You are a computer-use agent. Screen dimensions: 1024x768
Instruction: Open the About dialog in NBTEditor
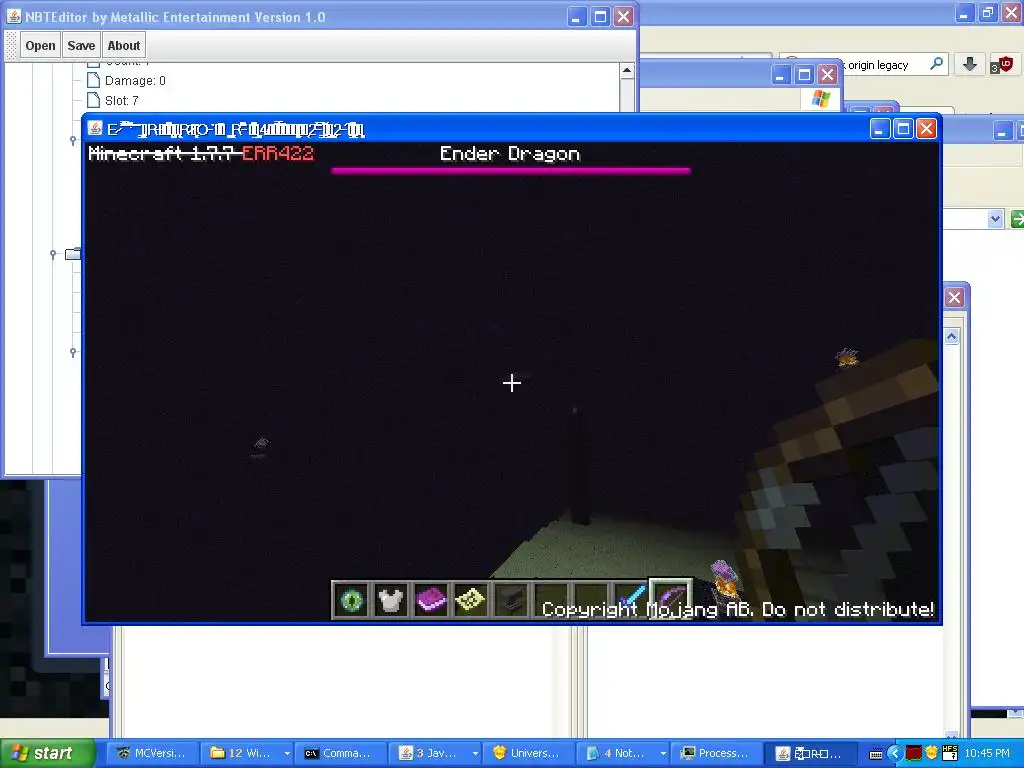[123, 46]
